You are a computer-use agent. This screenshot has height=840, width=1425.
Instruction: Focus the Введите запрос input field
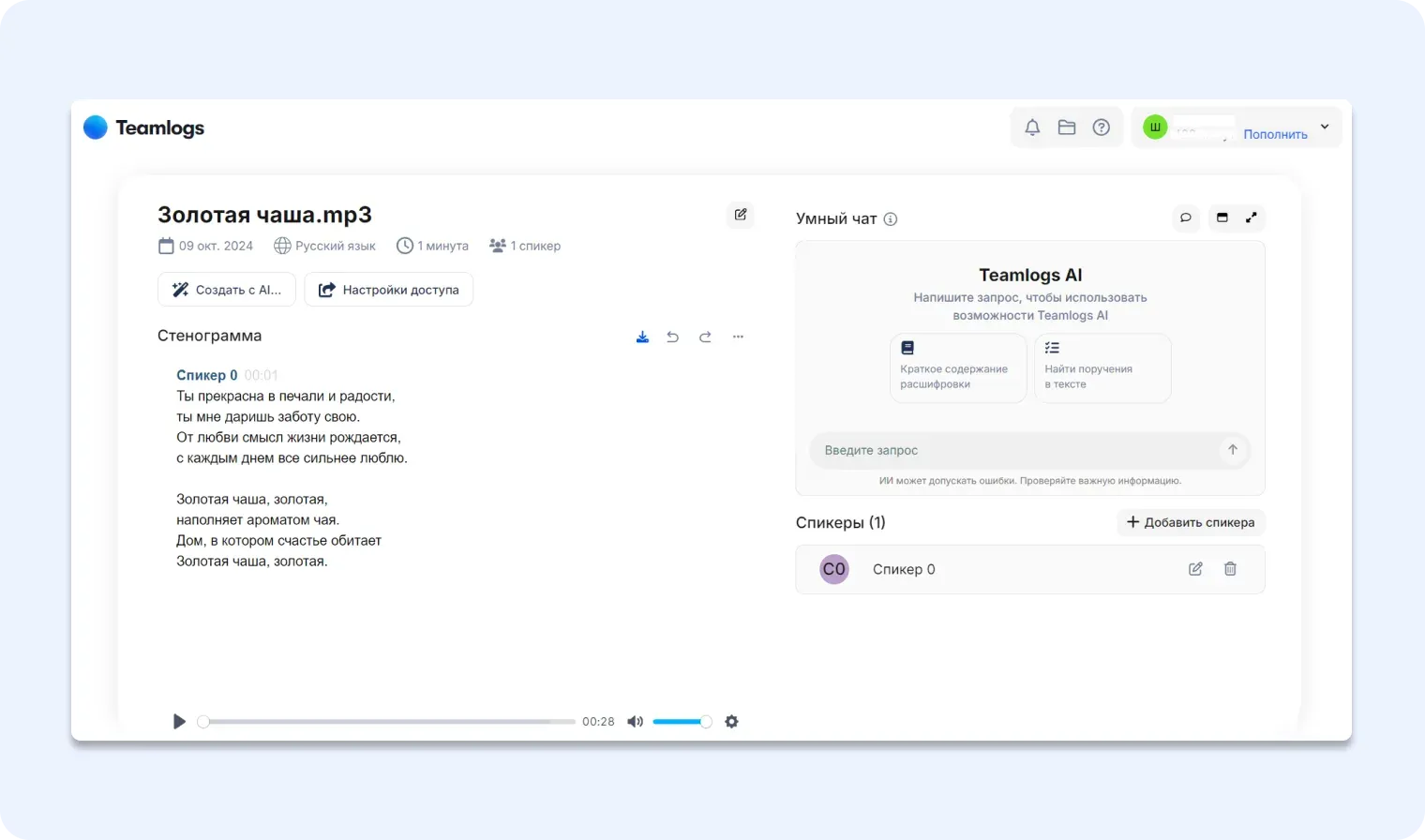pos(1017,450)
